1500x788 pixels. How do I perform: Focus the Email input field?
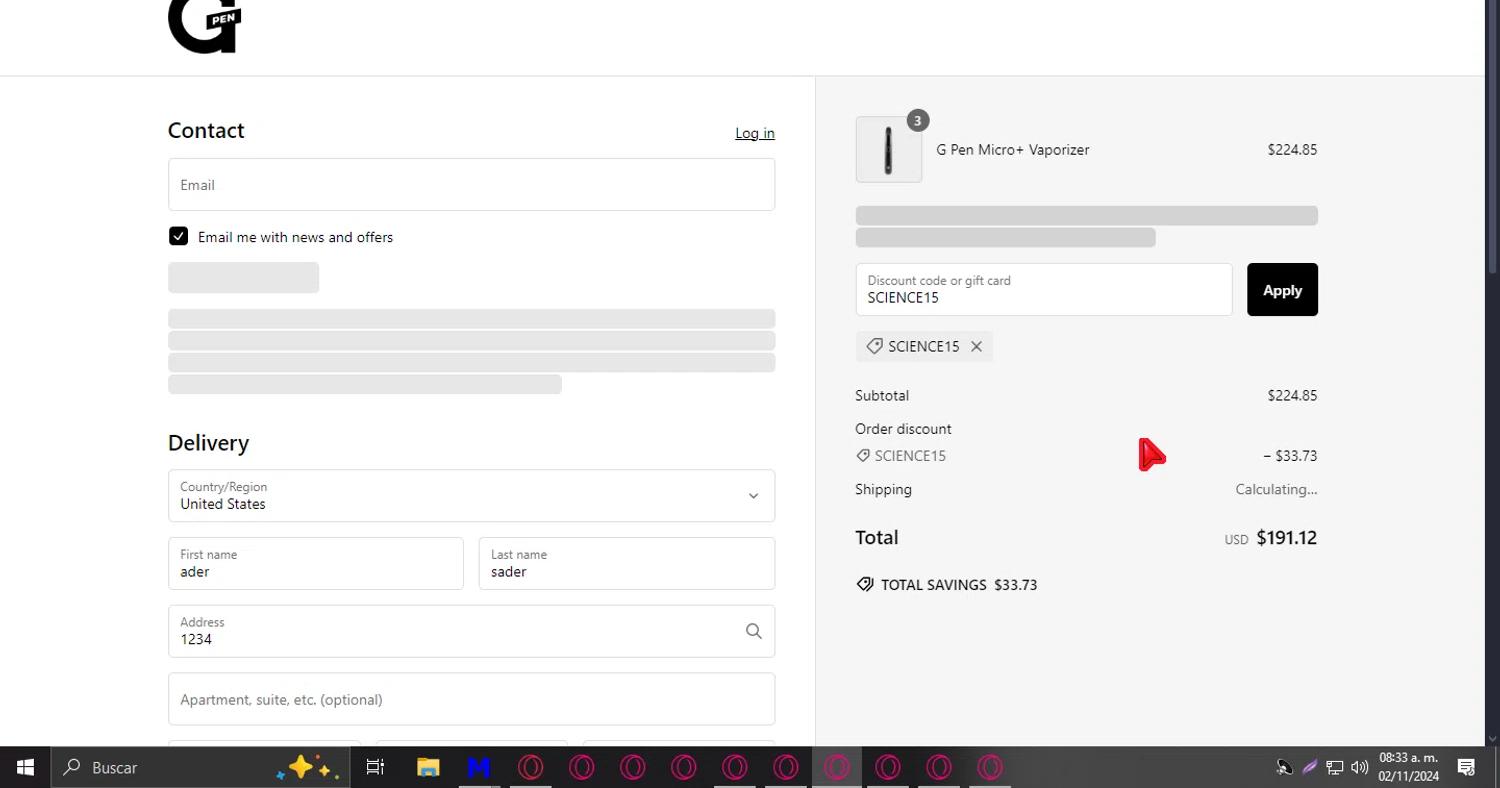pos(471,185)
